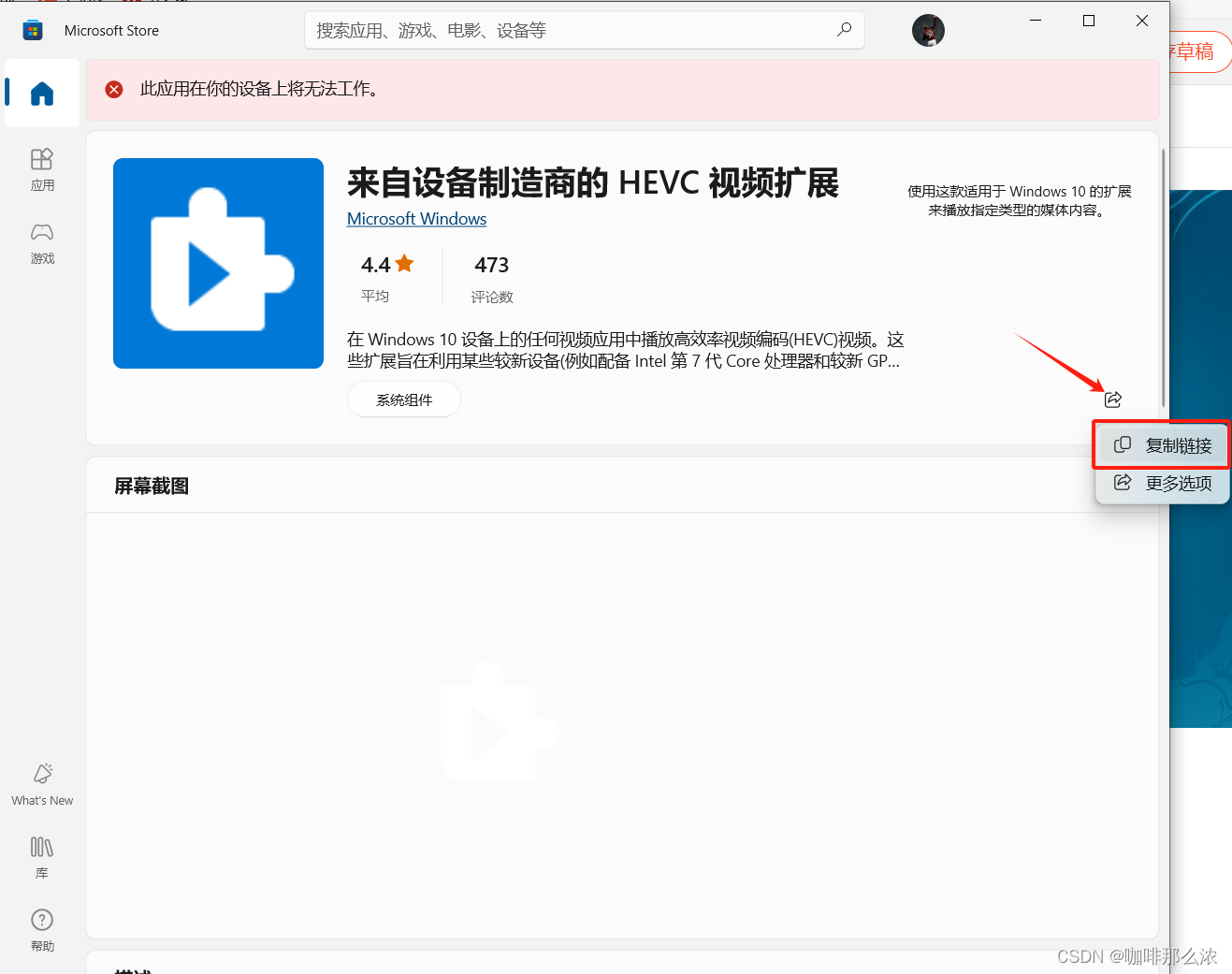Open the 帮助 help section
Screen dimensions: 1232x974
click(42, 930)
